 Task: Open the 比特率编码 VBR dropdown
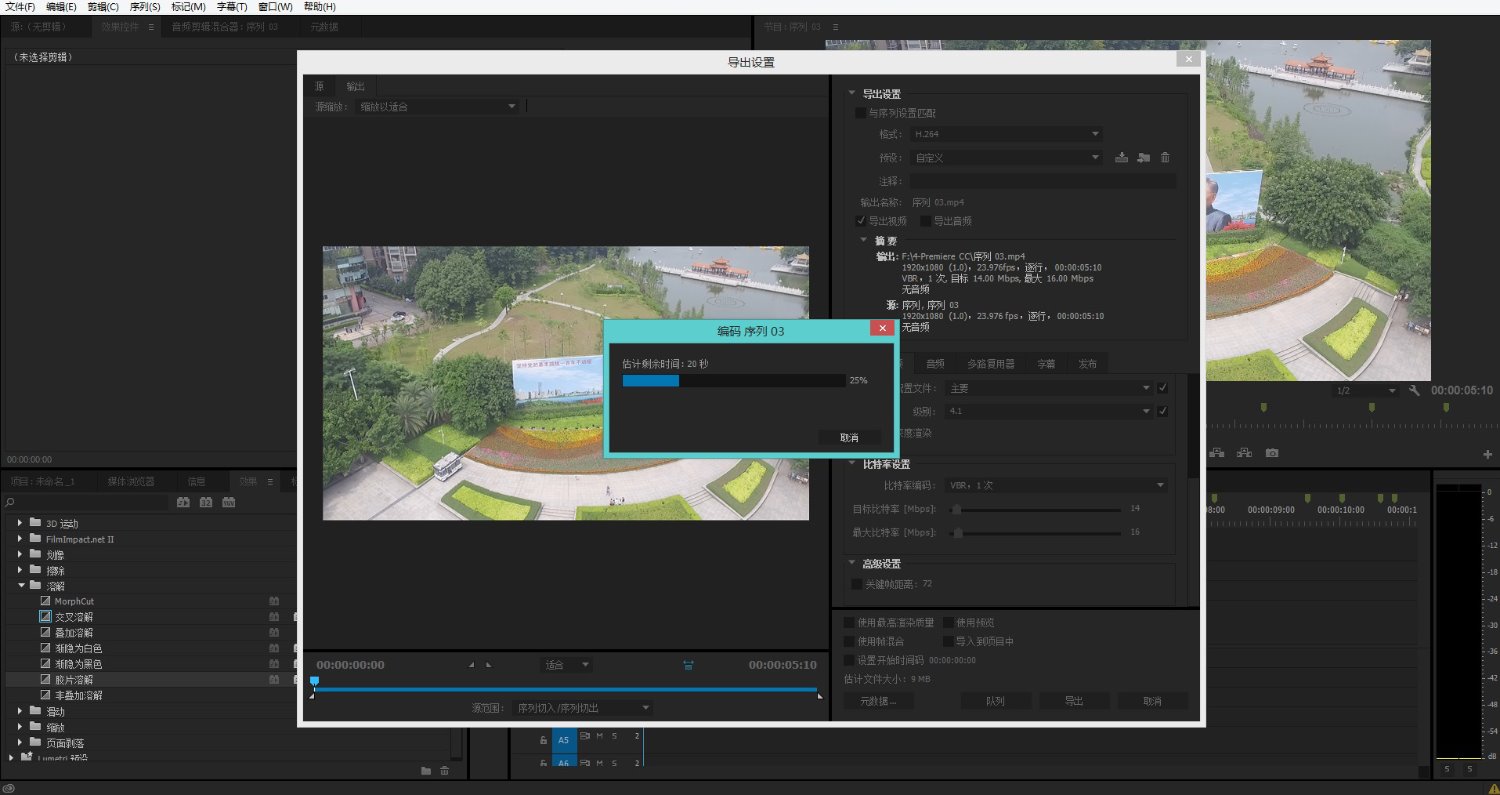[x=1057, y=485]
